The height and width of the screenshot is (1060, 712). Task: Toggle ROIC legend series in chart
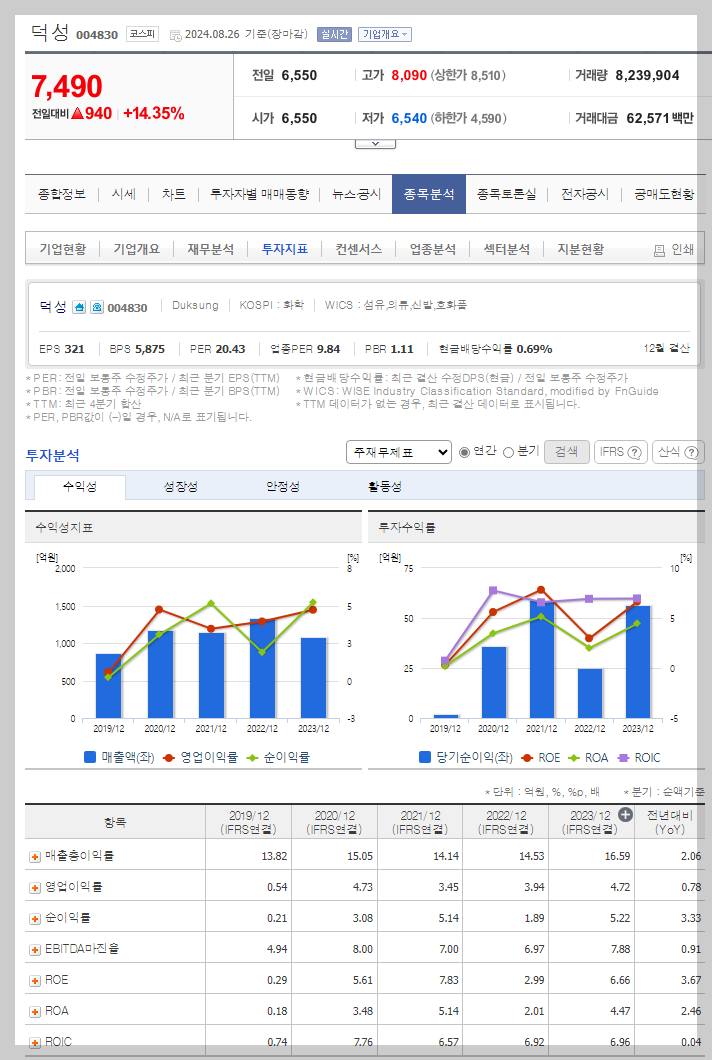[639, 758]
